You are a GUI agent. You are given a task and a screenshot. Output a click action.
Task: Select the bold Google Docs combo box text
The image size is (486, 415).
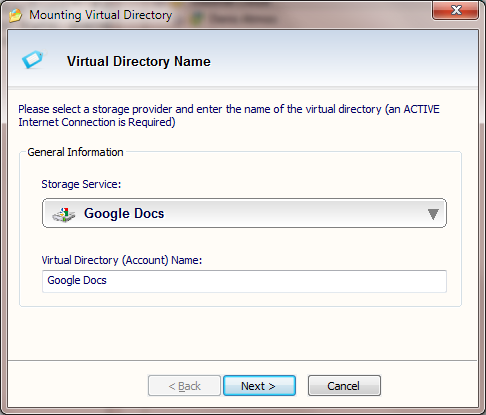point(124,213)
